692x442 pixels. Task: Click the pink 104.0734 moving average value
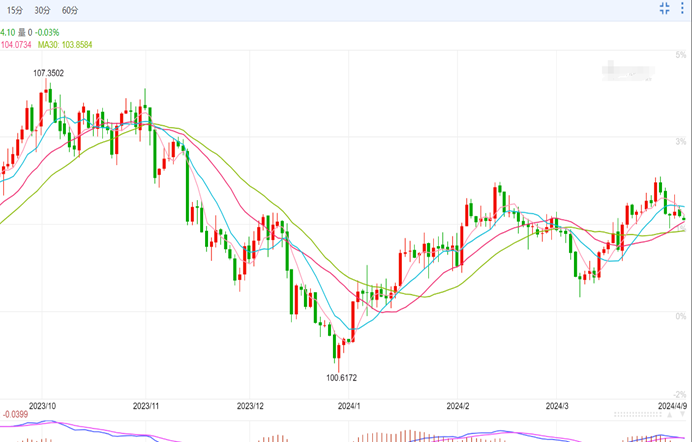pos(16,45)
